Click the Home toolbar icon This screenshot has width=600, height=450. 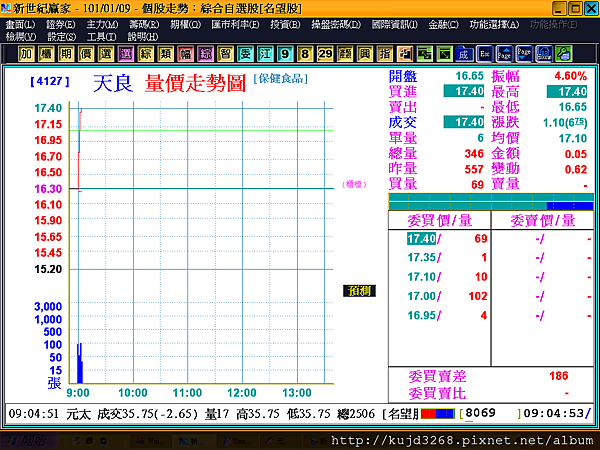click(x=544, y=54)
